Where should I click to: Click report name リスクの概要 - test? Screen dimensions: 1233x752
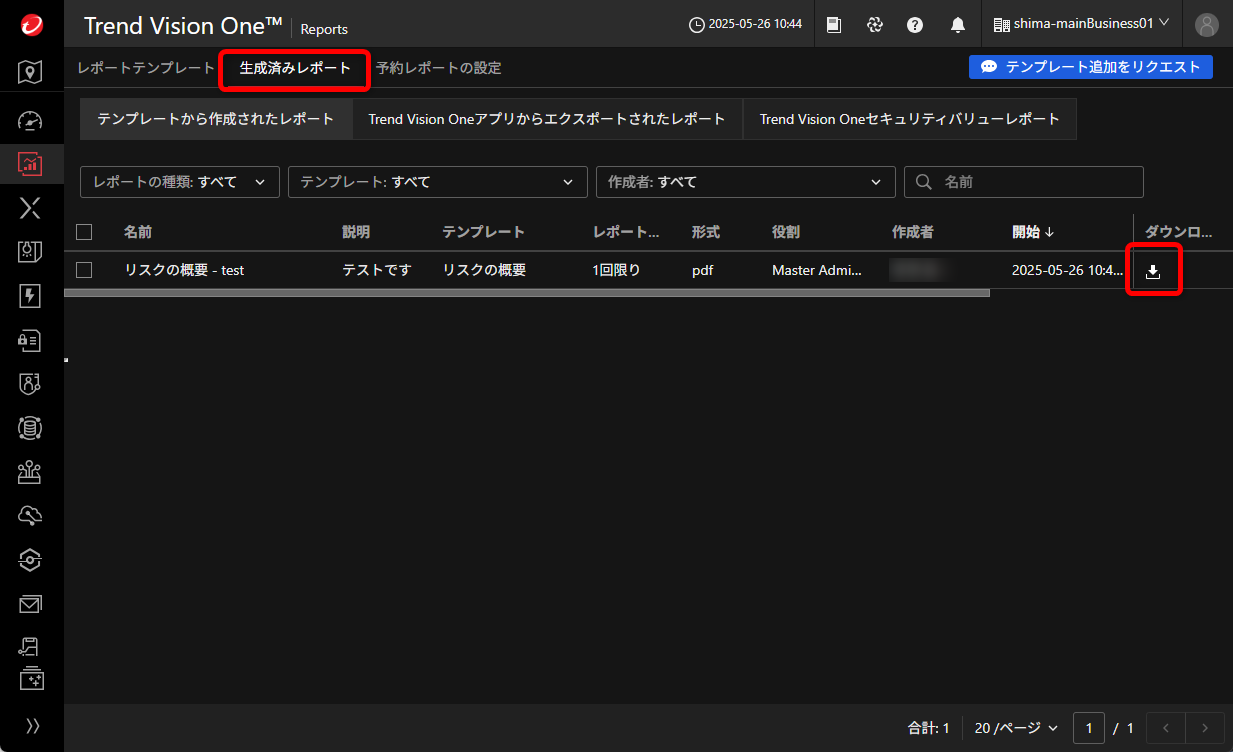[184, 270]
